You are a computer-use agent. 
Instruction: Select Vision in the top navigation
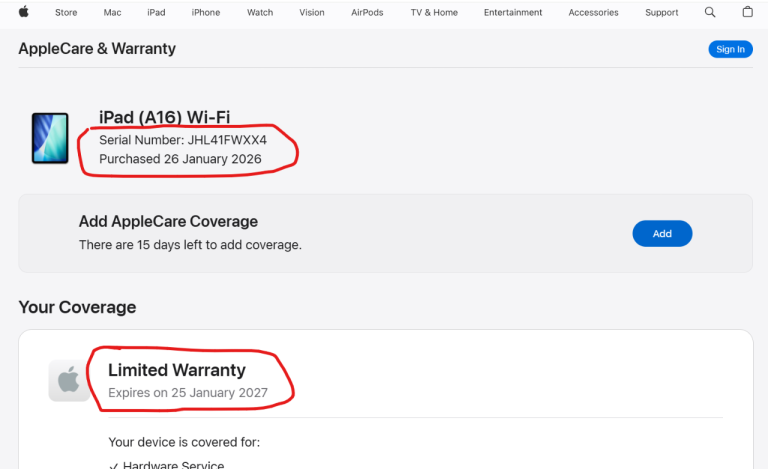(312, 13)
